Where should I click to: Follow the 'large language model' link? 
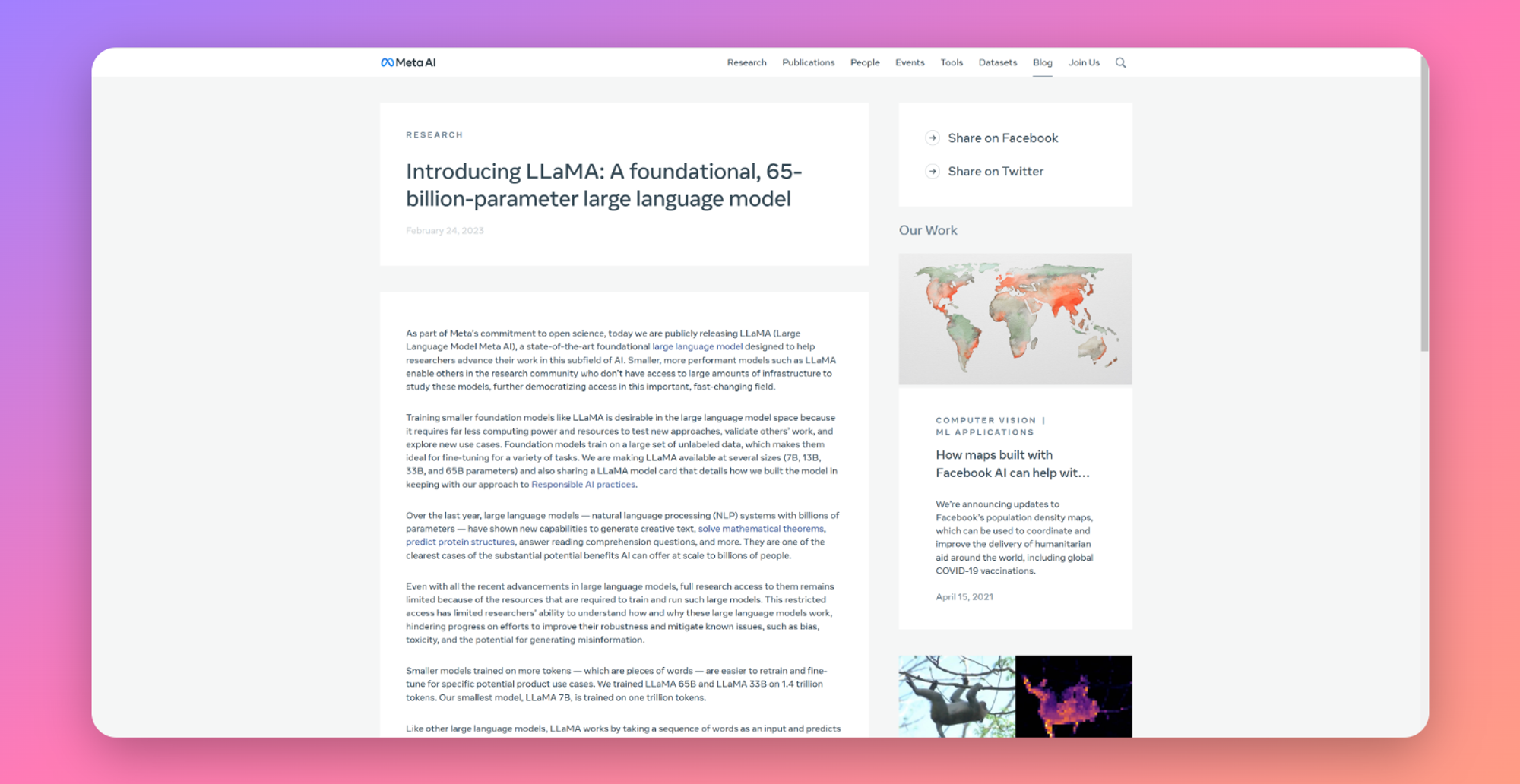[697, 346]
